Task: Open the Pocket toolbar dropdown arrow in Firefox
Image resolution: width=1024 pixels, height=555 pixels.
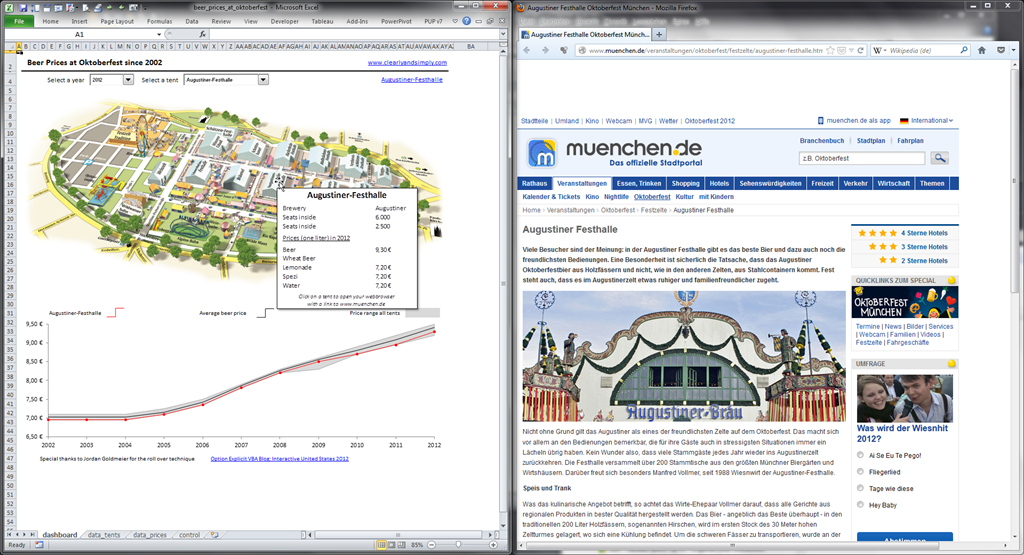Action: [x=1014, y=50]
